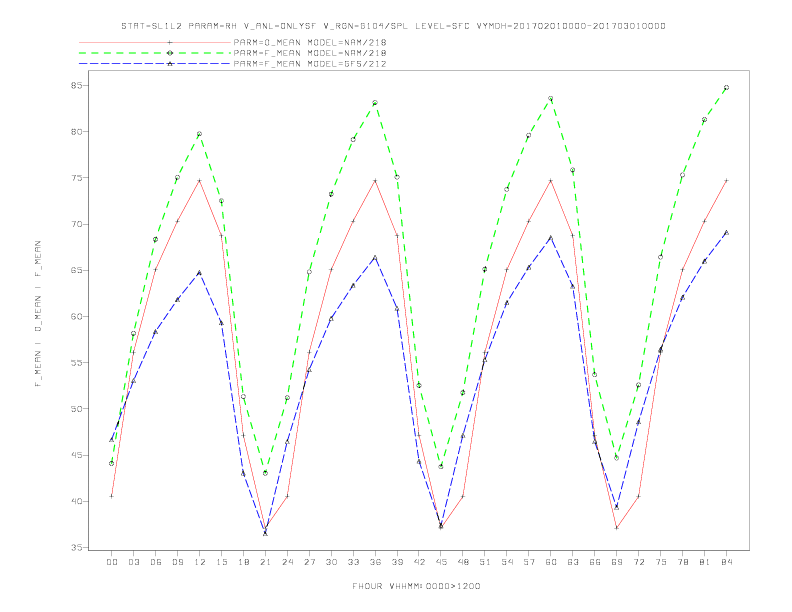Click the y-axis tick label 75
Screen dimensions: 792x612
pos(76,178)
